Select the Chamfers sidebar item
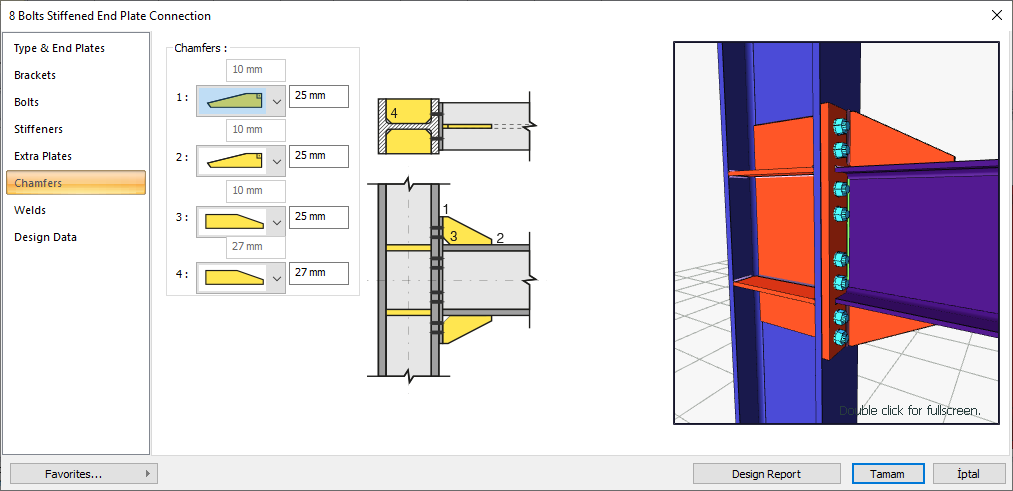Screen dimensions: 1013x491 point(76,183)
